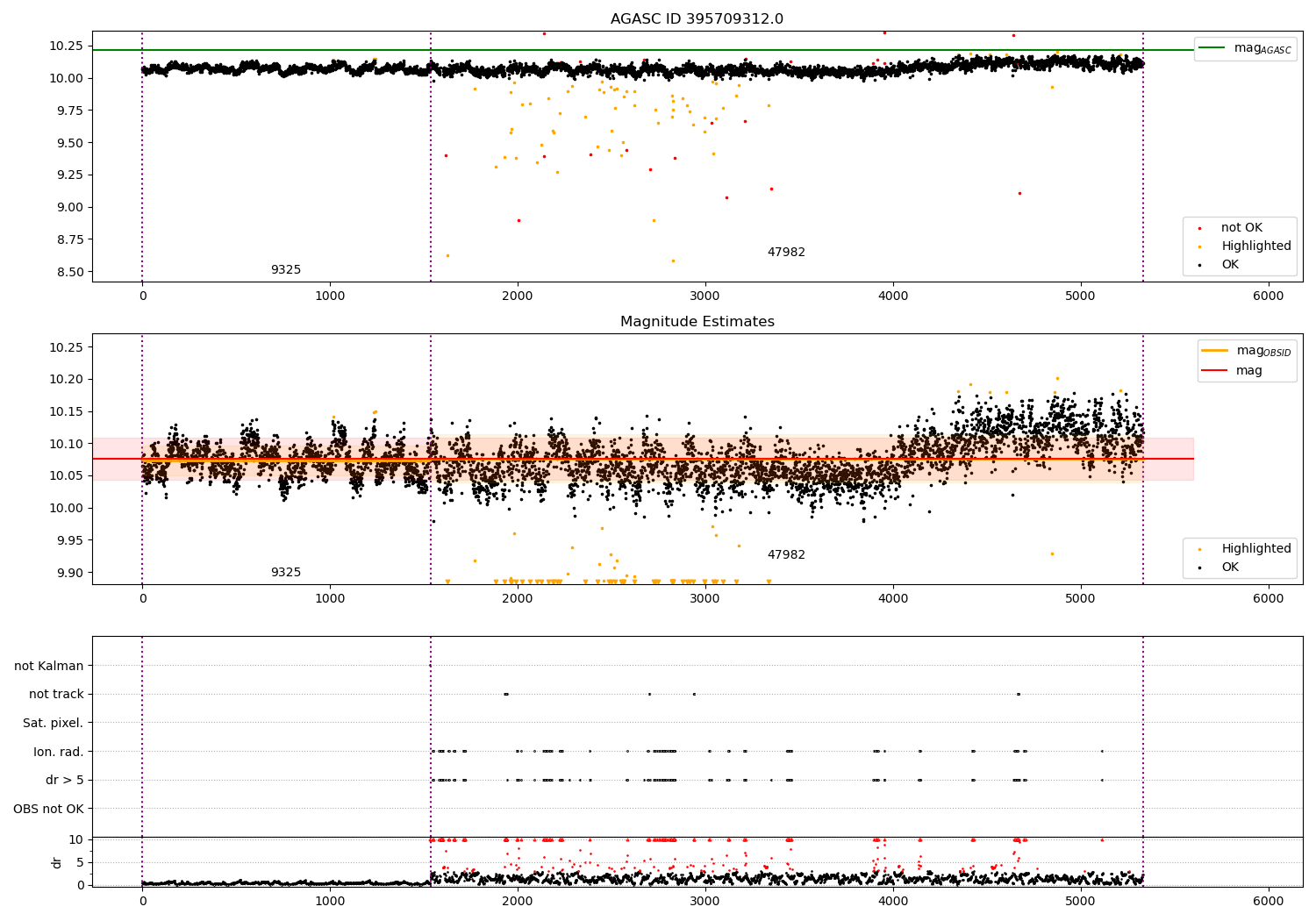Click the "2000" x-tick under Magnitude Estimates plot
1316x921 pixels.
pos(518,599)
